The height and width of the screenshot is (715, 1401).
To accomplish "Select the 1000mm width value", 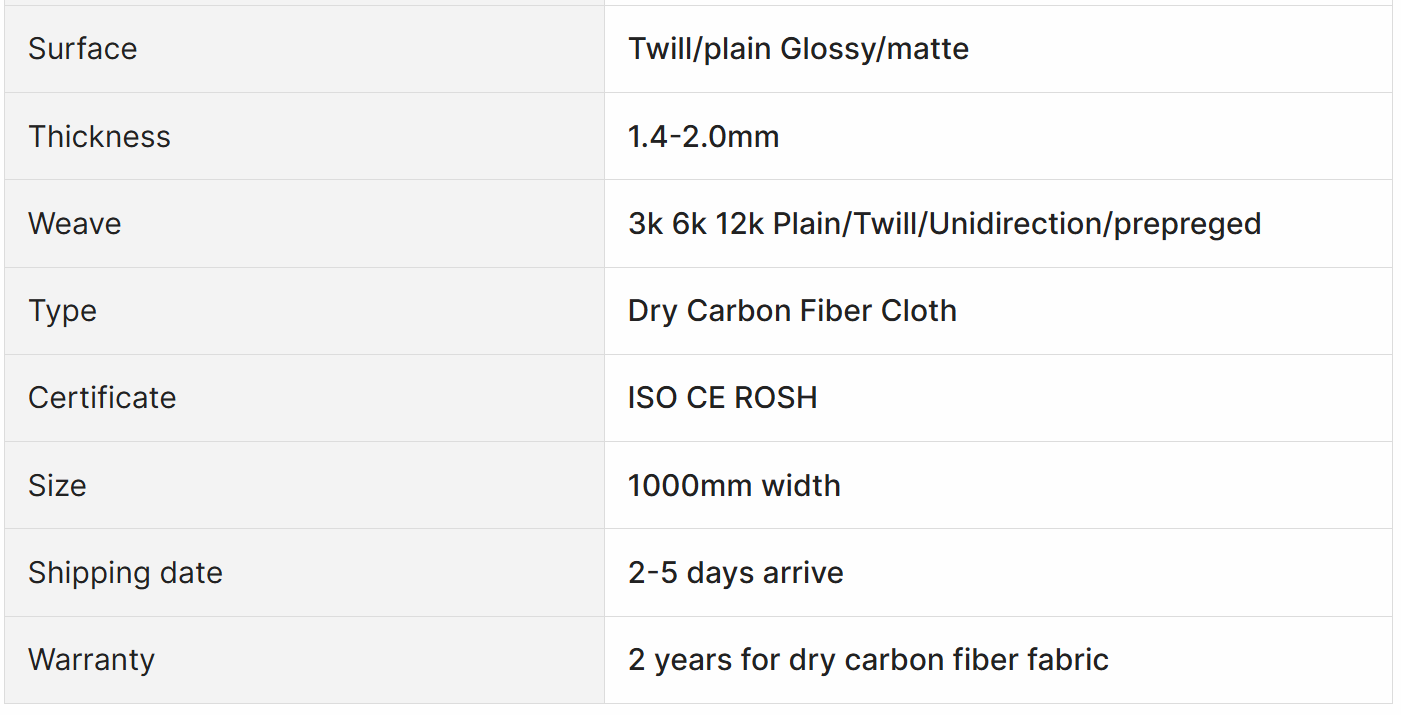I will point(734,485).
